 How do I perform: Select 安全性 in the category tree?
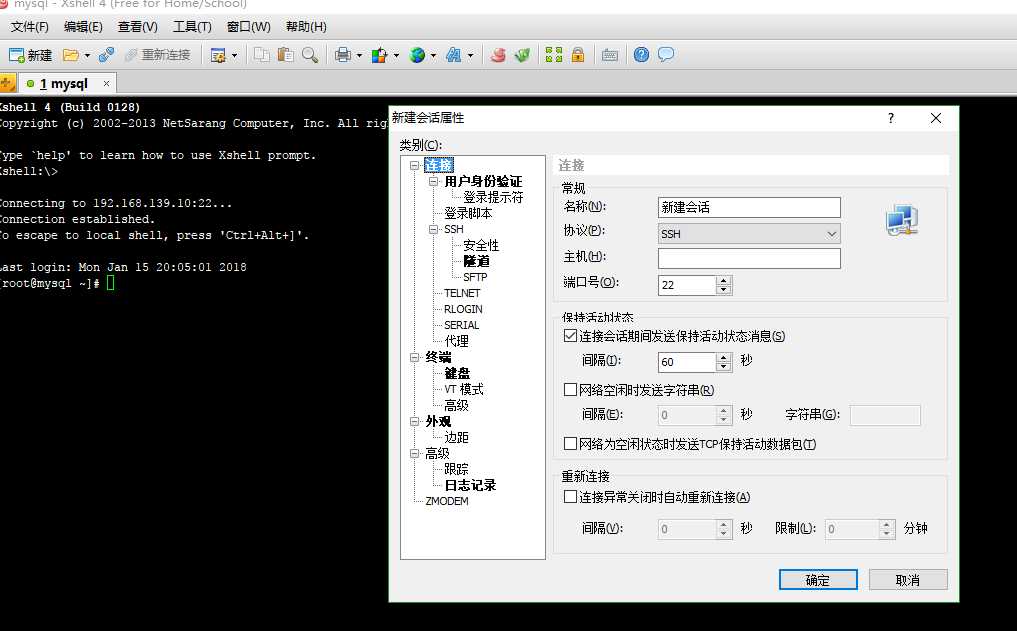pyautogui.click(x=481, y=245)
